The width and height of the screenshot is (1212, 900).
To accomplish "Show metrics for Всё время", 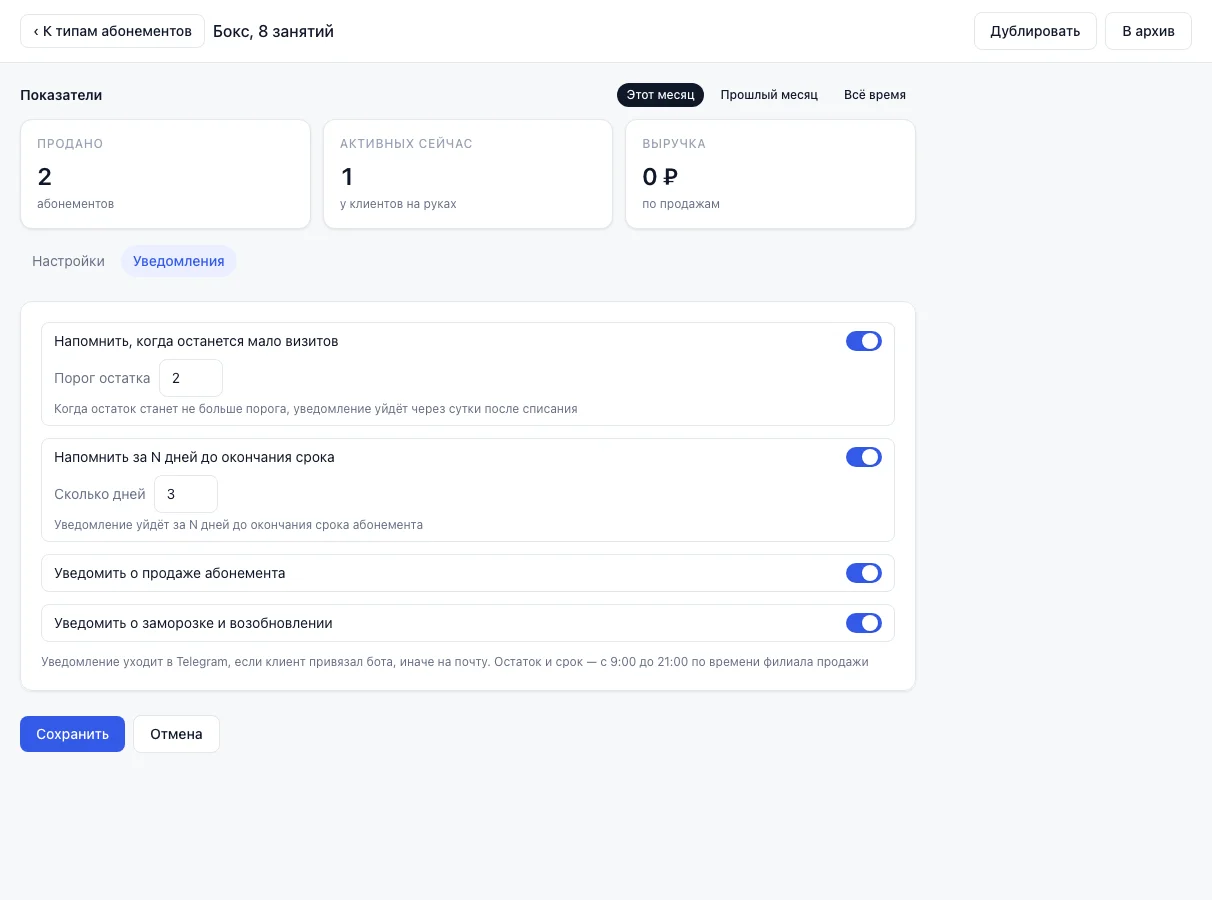I will 875,95.
